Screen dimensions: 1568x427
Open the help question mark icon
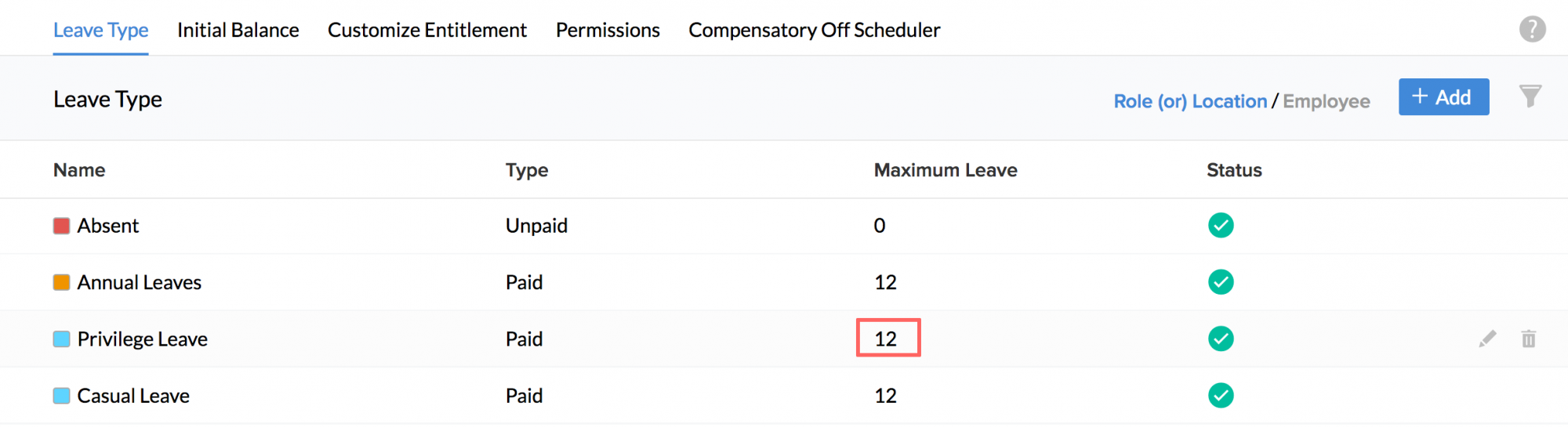[1532, 30]
